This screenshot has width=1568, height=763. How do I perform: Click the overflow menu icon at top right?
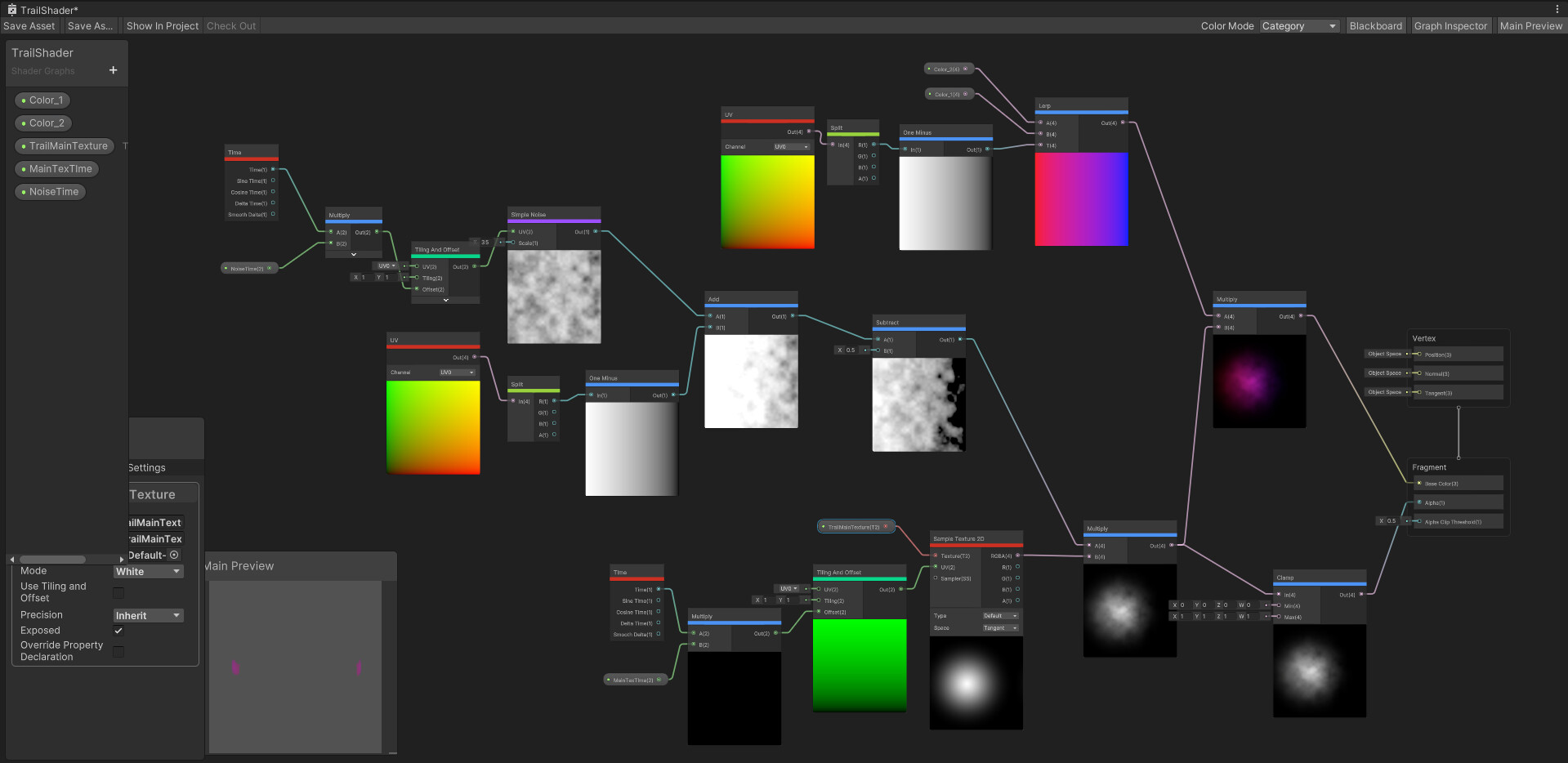pos(1558,9)
